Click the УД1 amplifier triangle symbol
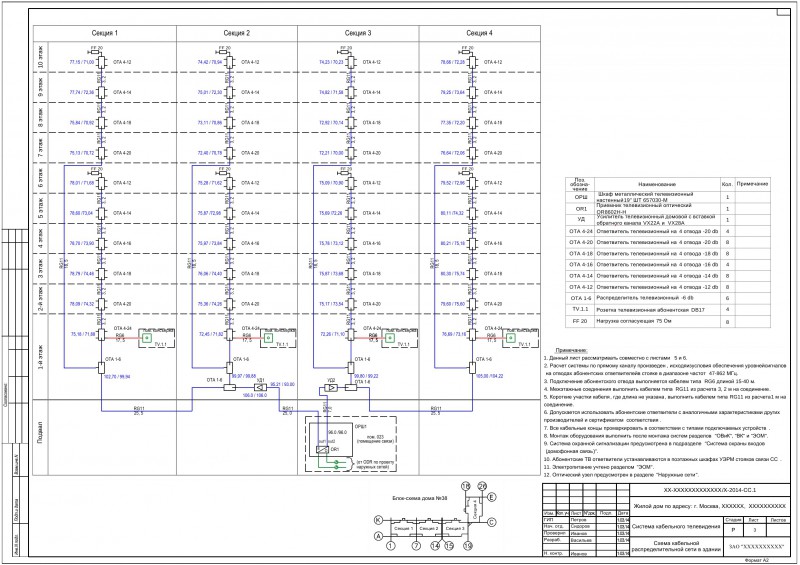The width and height of the screenshot is (800, 565). (x=261, y=388)
